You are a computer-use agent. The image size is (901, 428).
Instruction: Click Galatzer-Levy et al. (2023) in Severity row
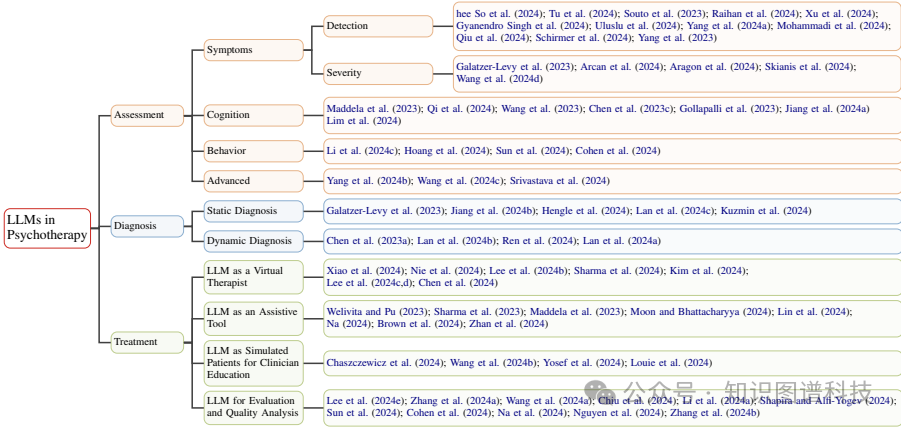515,67
